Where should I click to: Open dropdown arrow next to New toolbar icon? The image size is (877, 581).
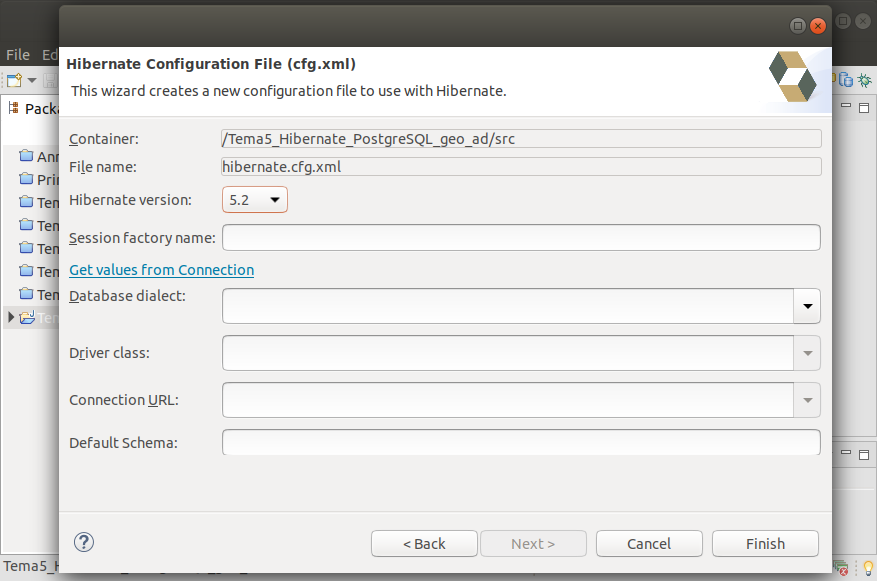(x=32, y=81)
